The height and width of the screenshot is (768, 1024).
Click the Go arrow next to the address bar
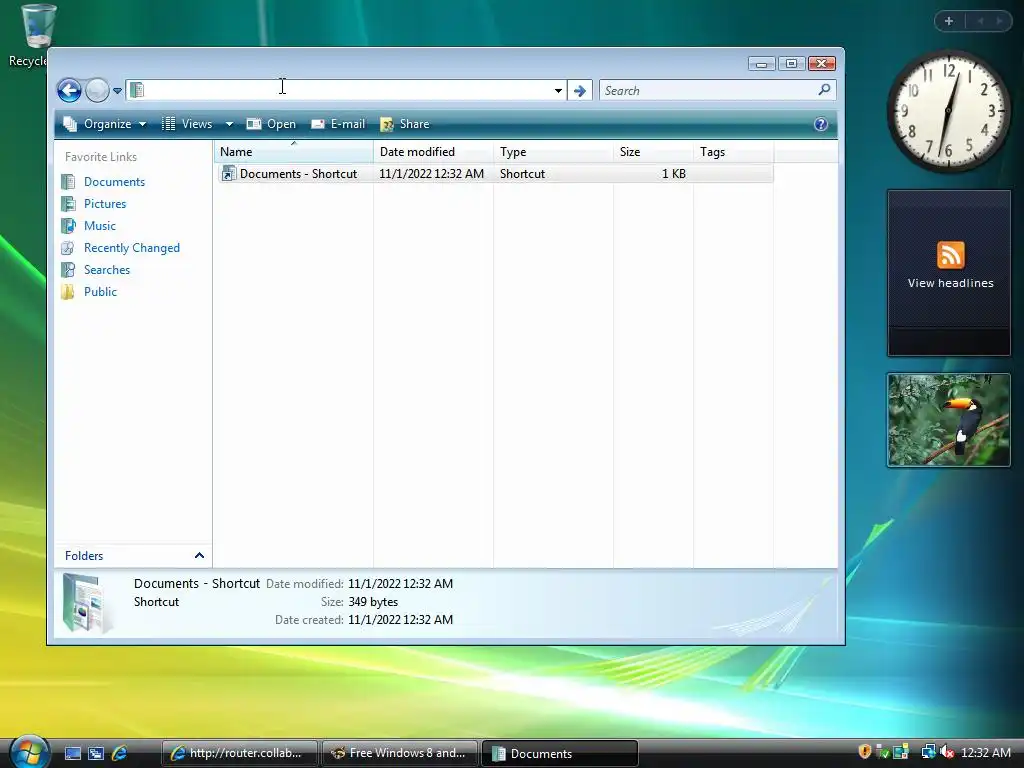pyautogui.click(x=579, y=91)
